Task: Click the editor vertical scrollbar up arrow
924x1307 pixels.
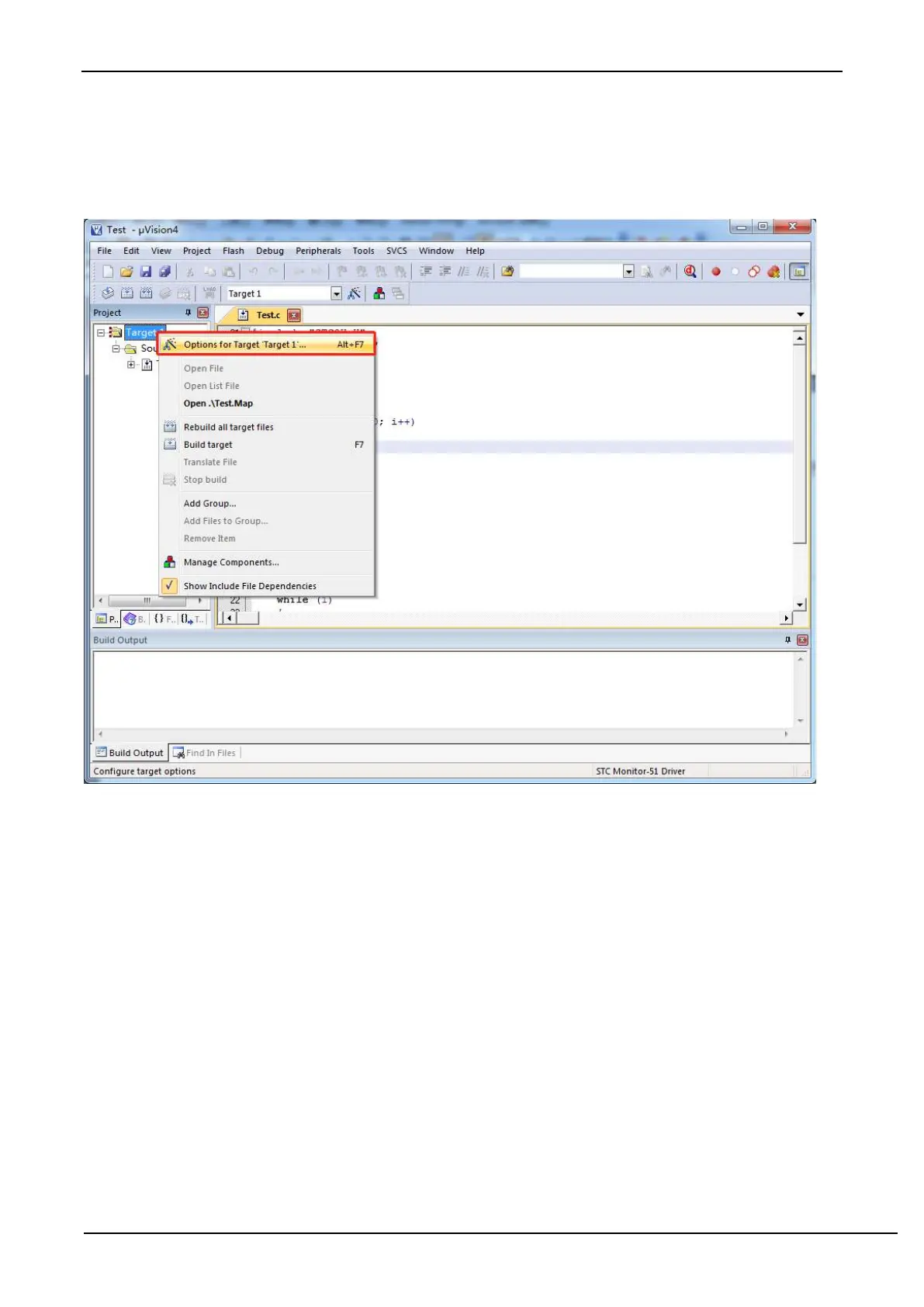Action: (x=799, y=338)
